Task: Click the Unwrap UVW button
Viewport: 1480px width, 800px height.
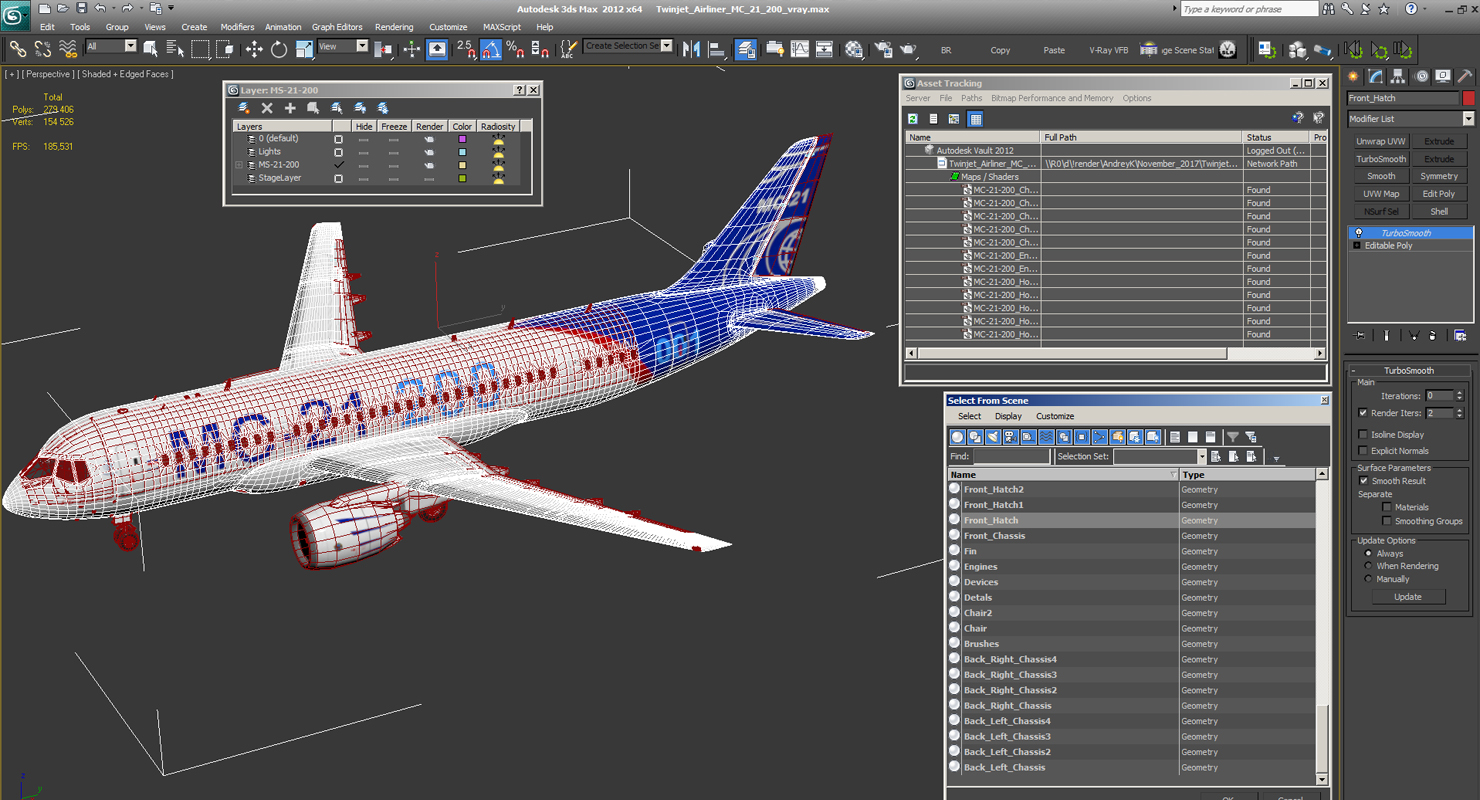Action: tap(1381, 142)
